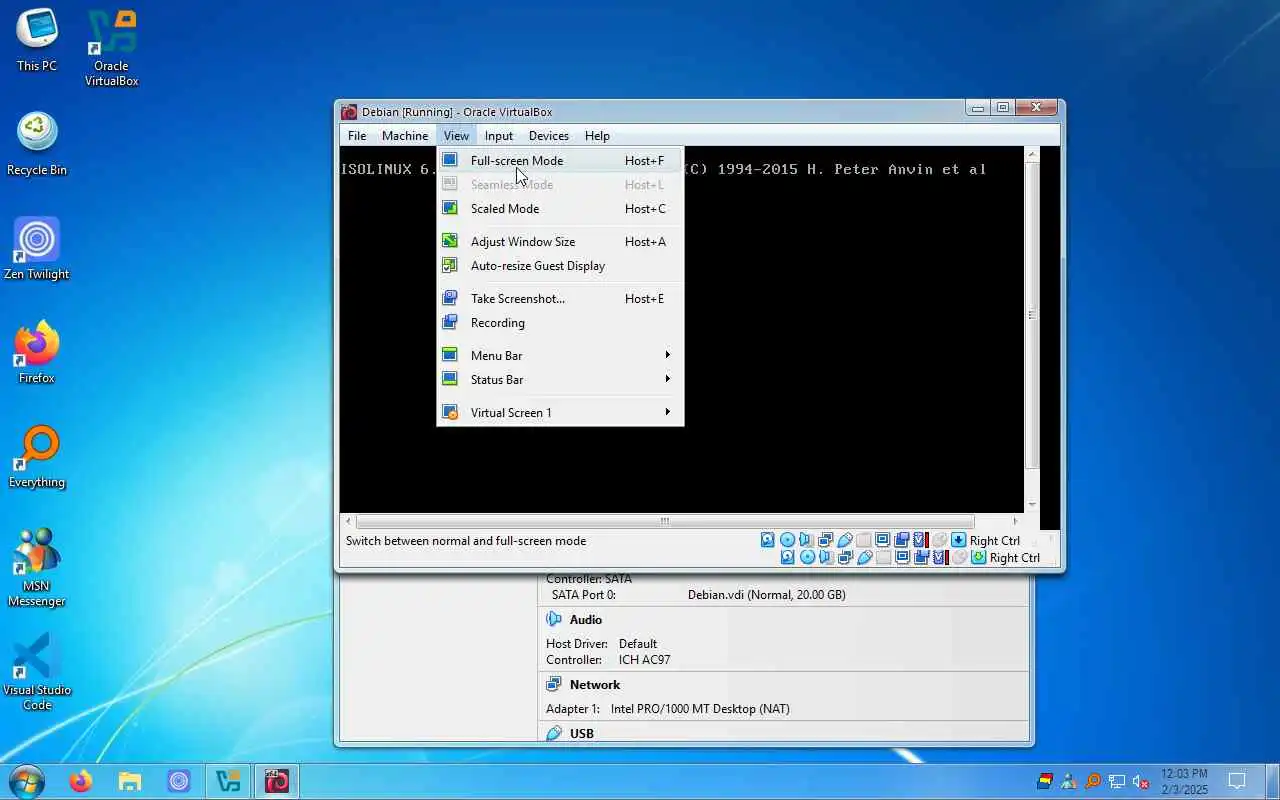The image size is (1280, 800).
Task: Click USB indicator in lower status row
Action: coord(865,558)
